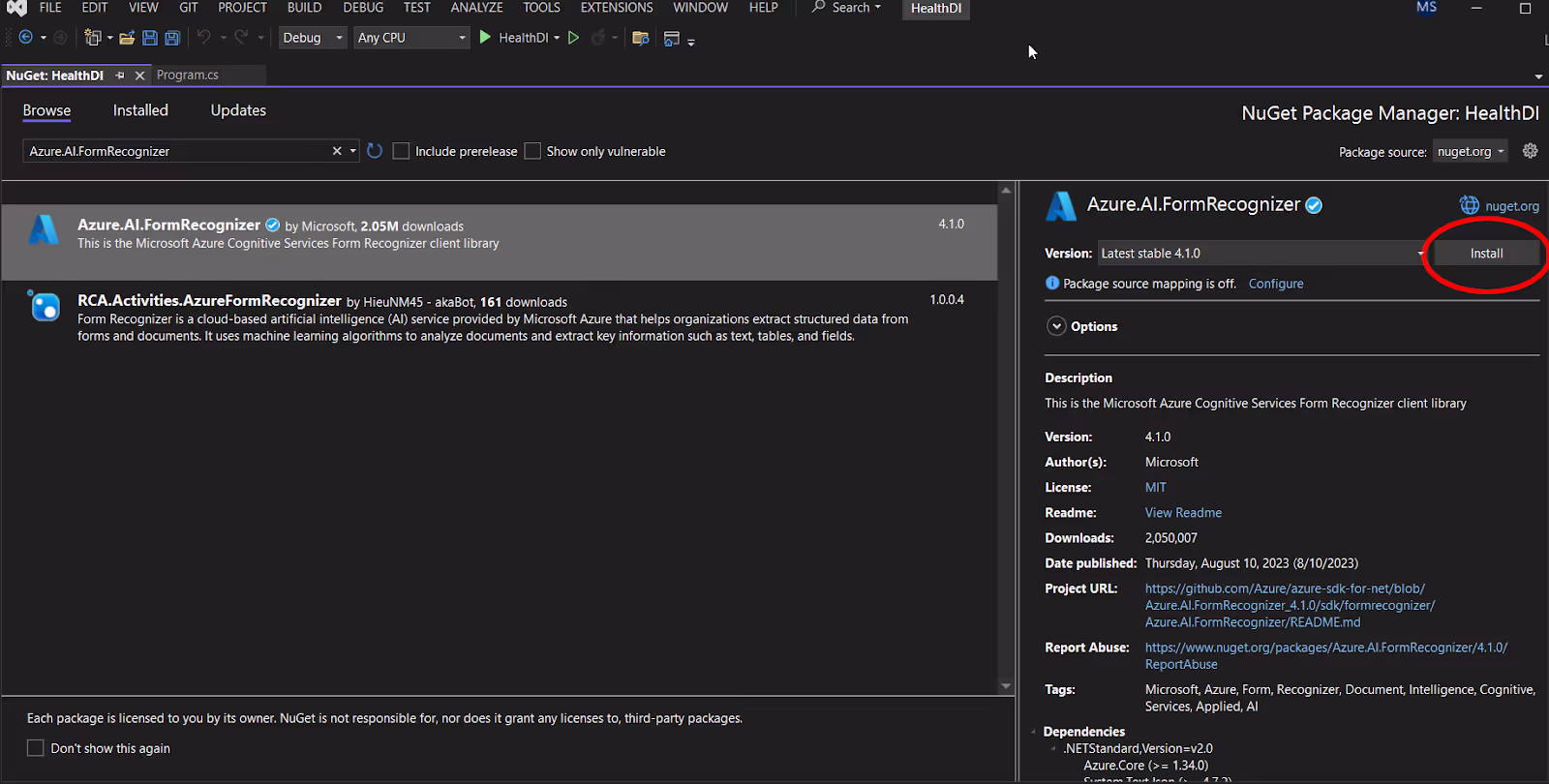Expand the Options section
Viewport: 1549px width, 784px height.
click(1056, 326)
